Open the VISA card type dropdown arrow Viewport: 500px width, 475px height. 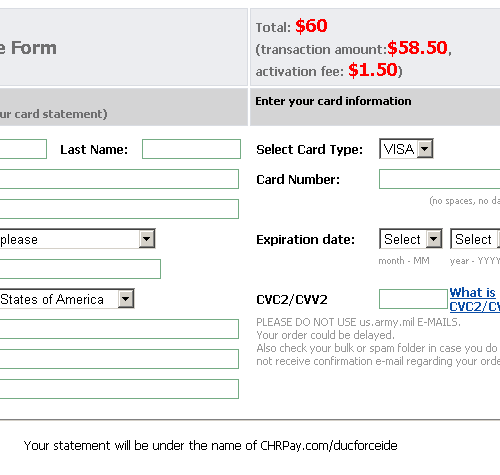(x=425, y=149)
